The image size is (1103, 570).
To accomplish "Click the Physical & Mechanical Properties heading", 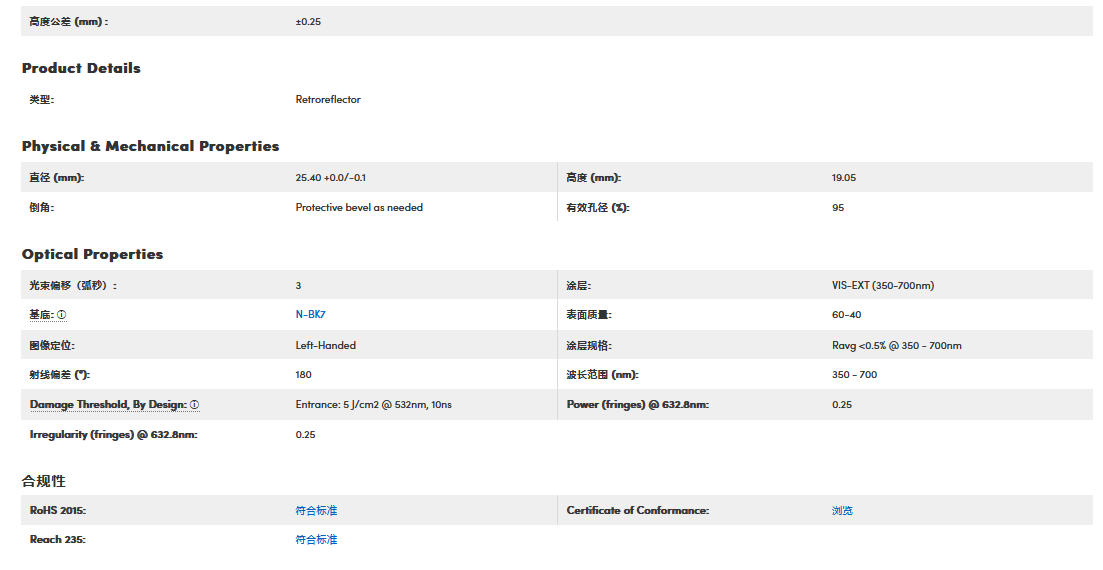I will (150, 147).
